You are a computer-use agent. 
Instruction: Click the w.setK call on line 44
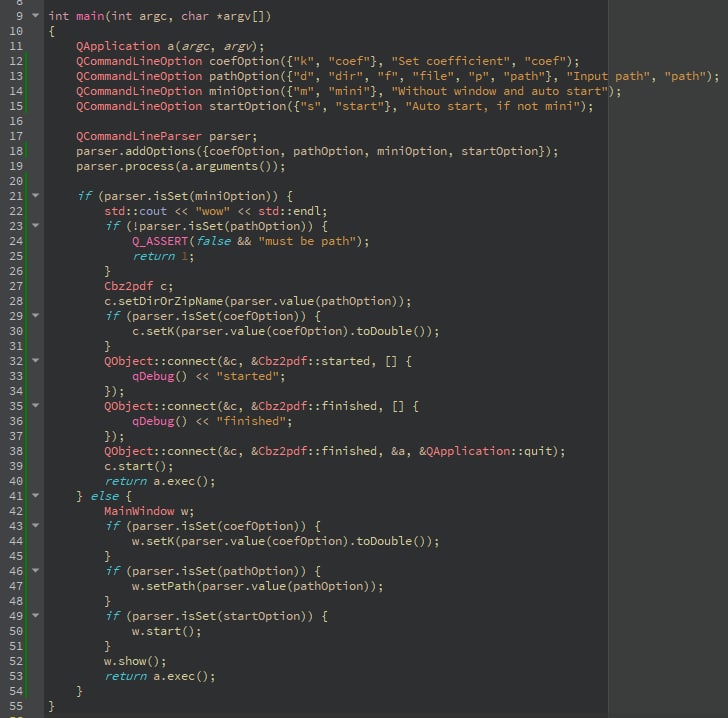[x=286, y=541]
